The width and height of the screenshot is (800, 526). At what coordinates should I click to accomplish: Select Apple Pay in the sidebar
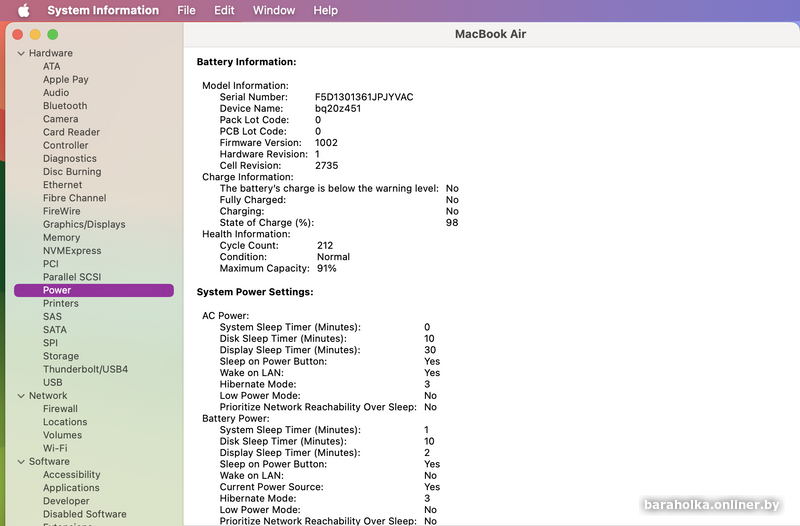[x=66, y=80]
